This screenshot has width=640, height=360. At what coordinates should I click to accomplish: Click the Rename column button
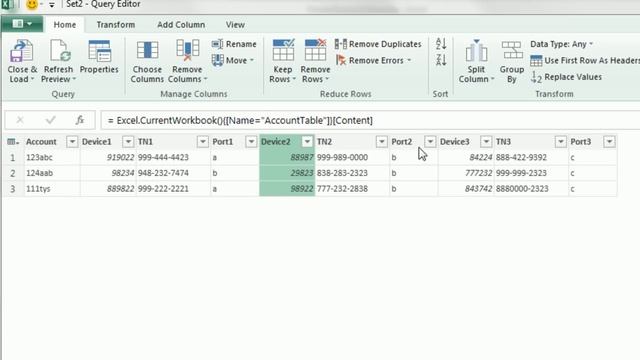234,44
